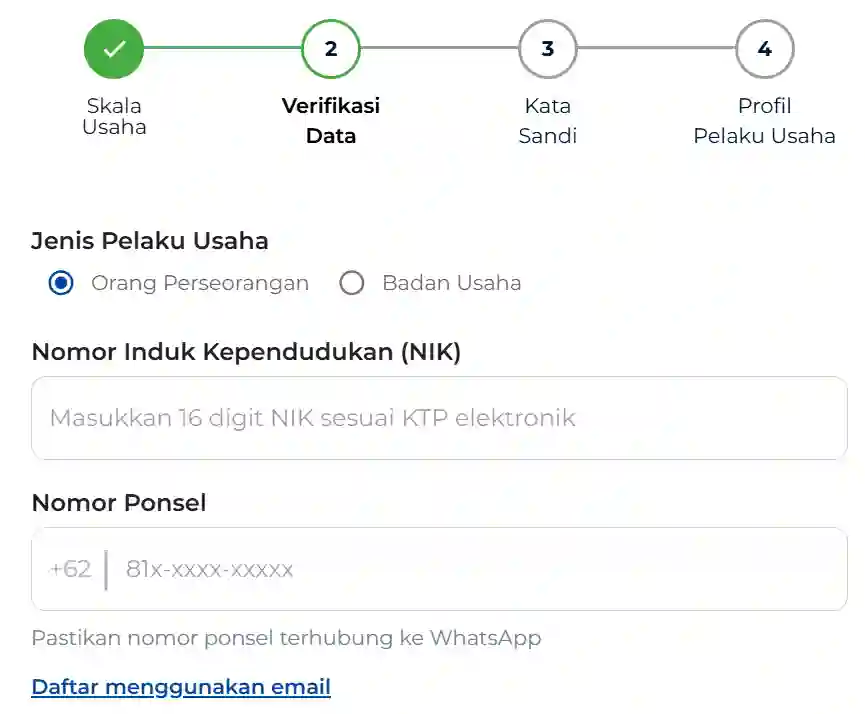Jump to step 3 circle
Viewport: 865px width, 714px height.
(x=547, y=48)
